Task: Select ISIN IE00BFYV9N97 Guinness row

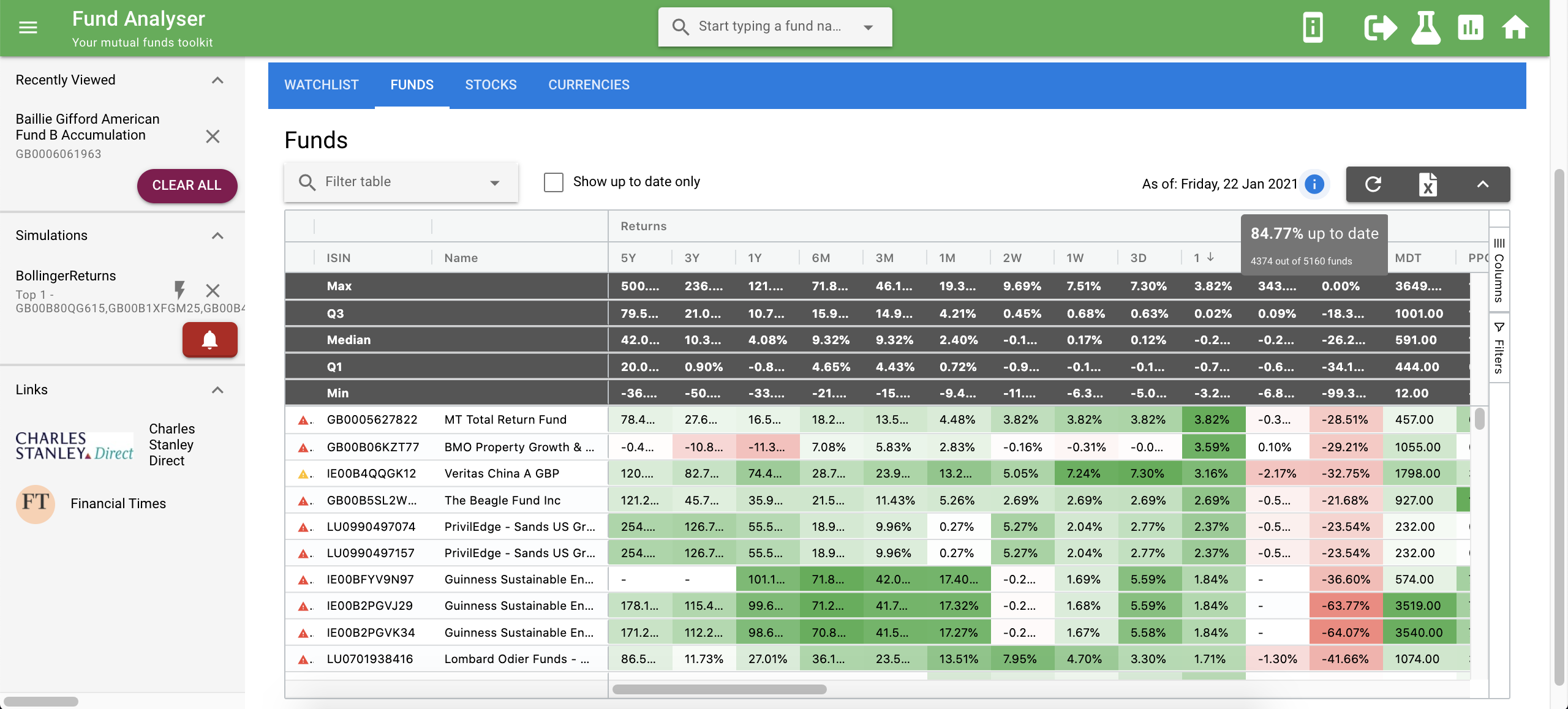Action: pos(370,579)
